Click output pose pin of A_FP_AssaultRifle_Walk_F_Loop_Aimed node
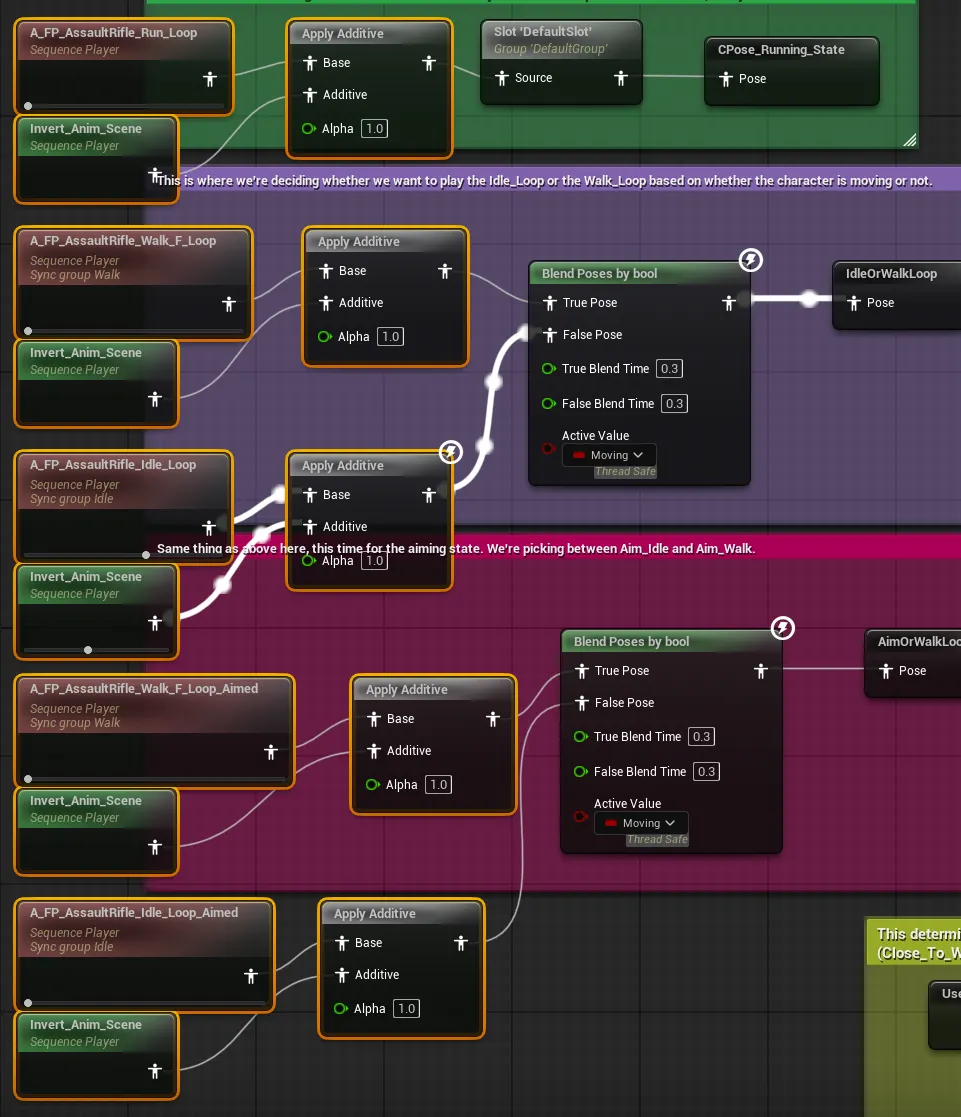Screen dimensions: 961x1117 point(271,752)
